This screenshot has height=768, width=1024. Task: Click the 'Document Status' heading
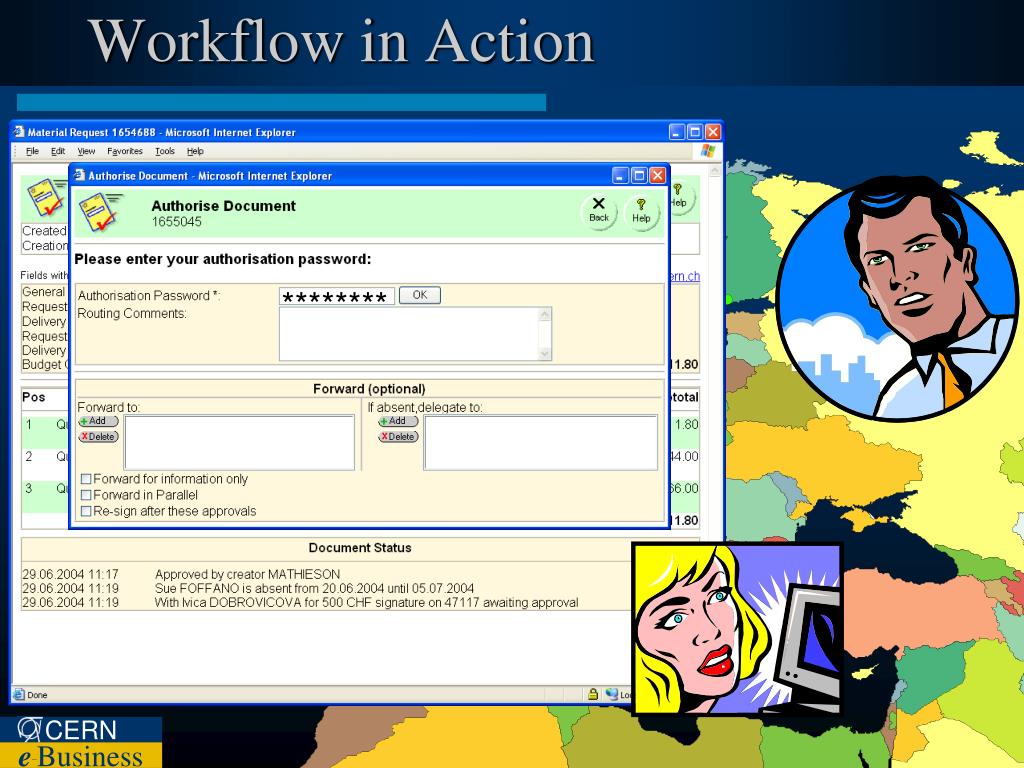click(360, 547)
